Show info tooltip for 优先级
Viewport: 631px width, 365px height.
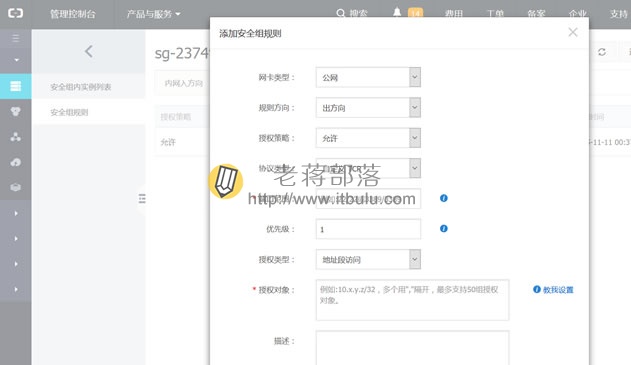click(443, 229)
